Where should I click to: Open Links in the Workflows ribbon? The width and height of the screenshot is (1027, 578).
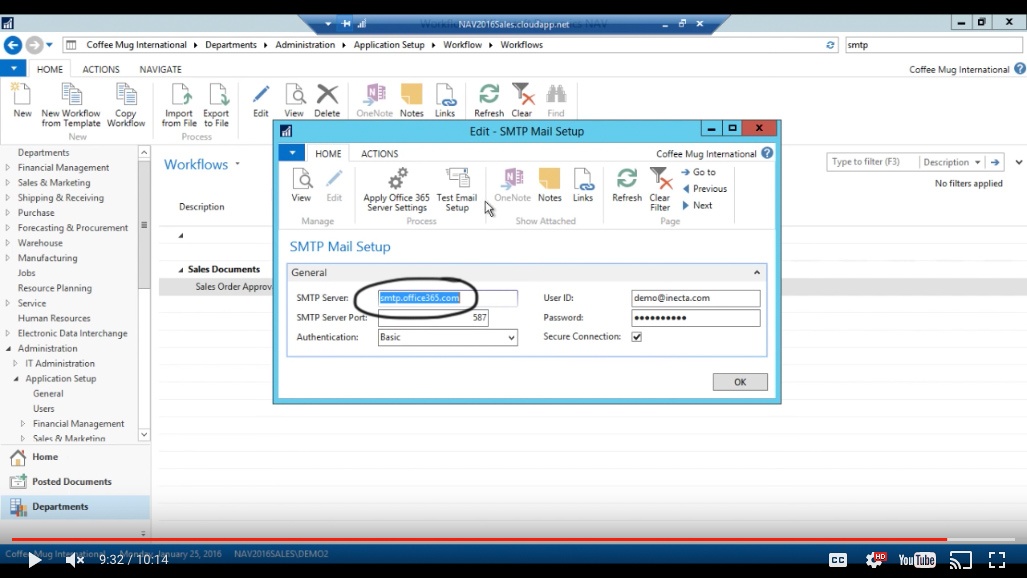click(445, 100)
